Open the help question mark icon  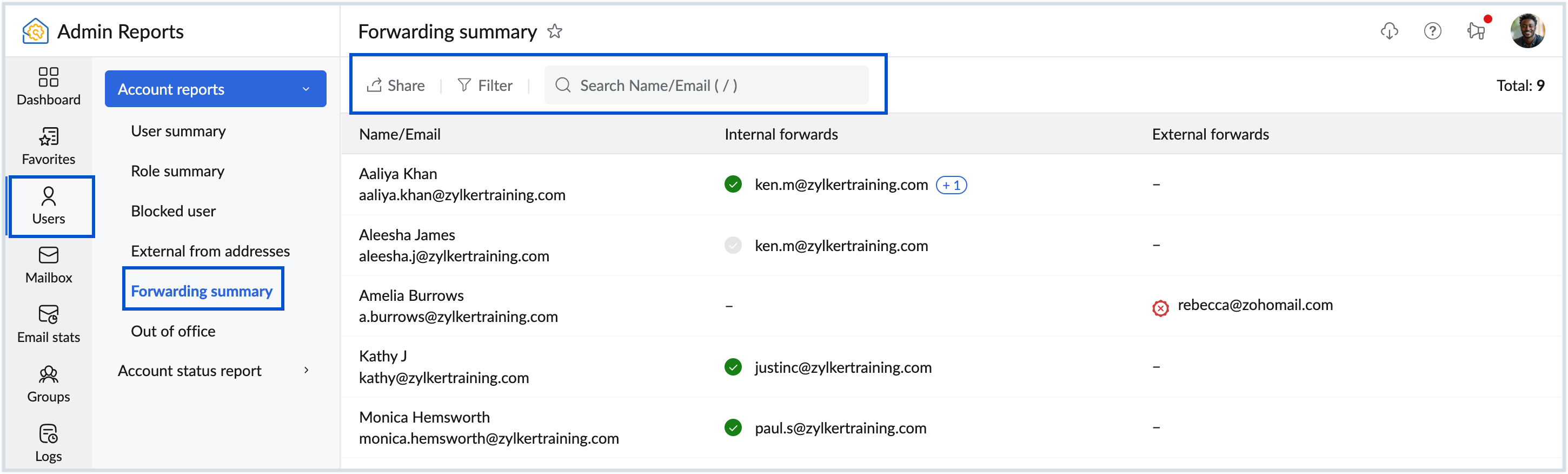[1432, 31]
